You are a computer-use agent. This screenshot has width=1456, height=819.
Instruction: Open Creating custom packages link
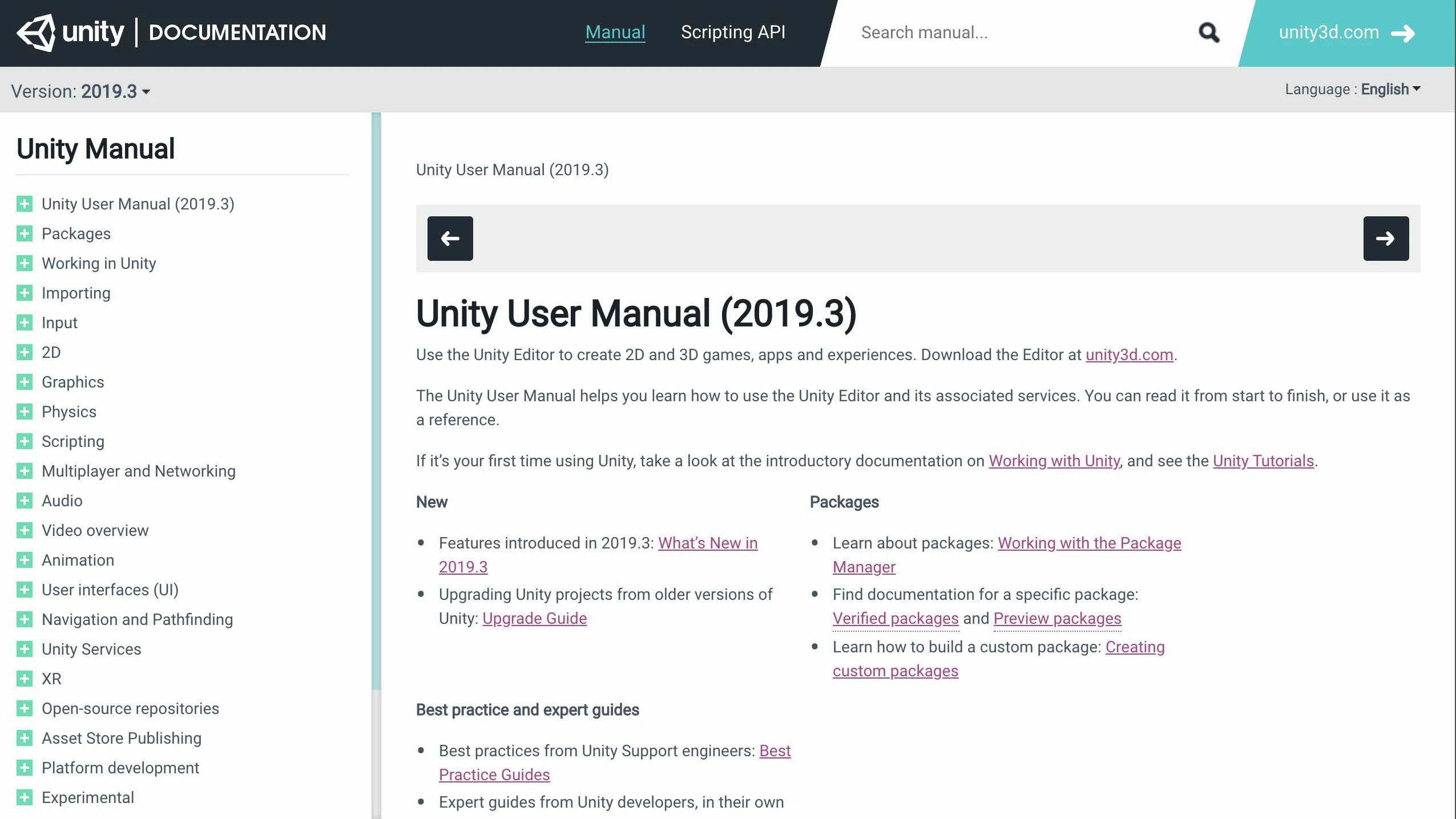[x=896, y=671]
